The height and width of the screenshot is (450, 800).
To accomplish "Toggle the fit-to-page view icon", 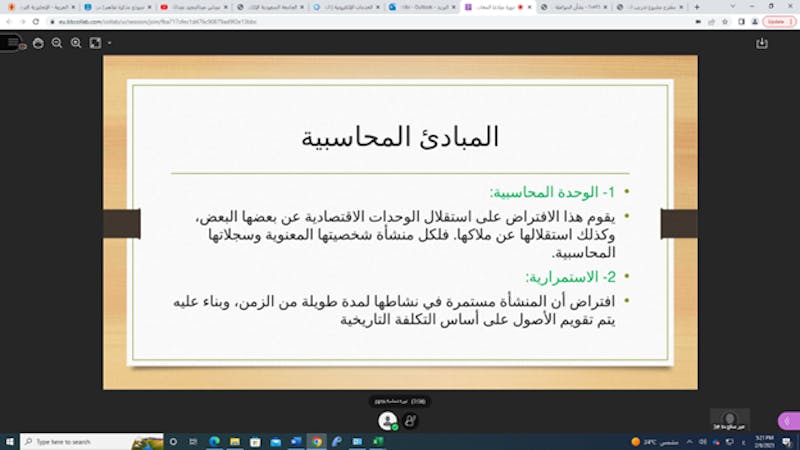I will coord(95,43).
